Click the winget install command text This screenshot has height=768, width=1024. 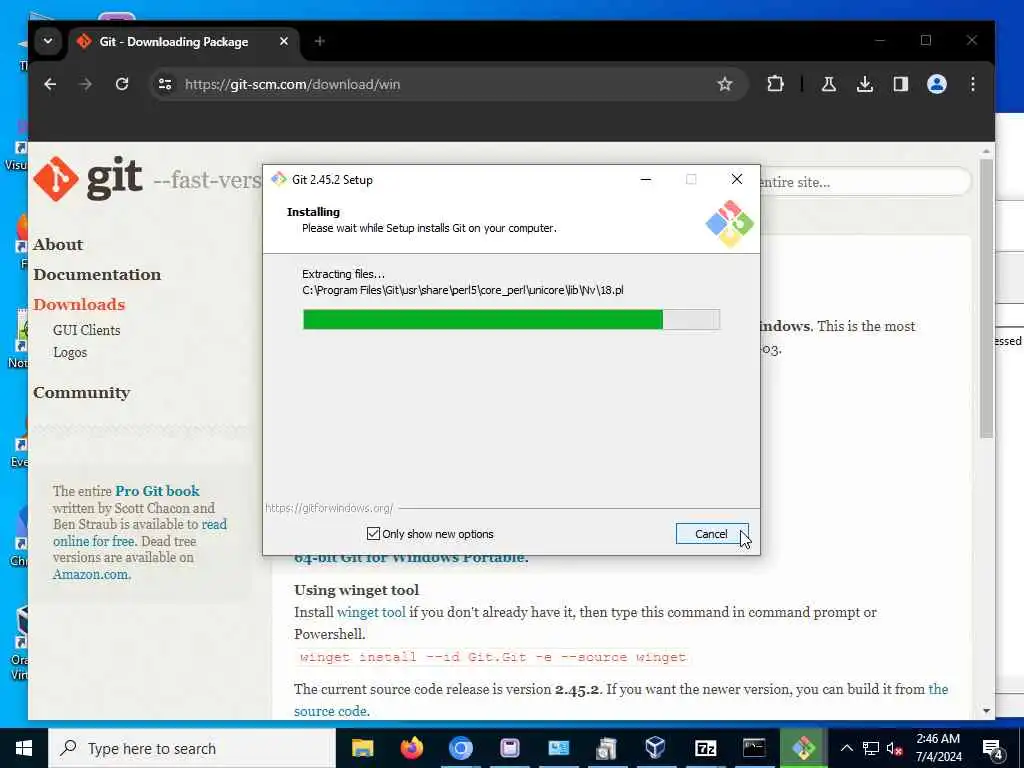click(493, 658)
